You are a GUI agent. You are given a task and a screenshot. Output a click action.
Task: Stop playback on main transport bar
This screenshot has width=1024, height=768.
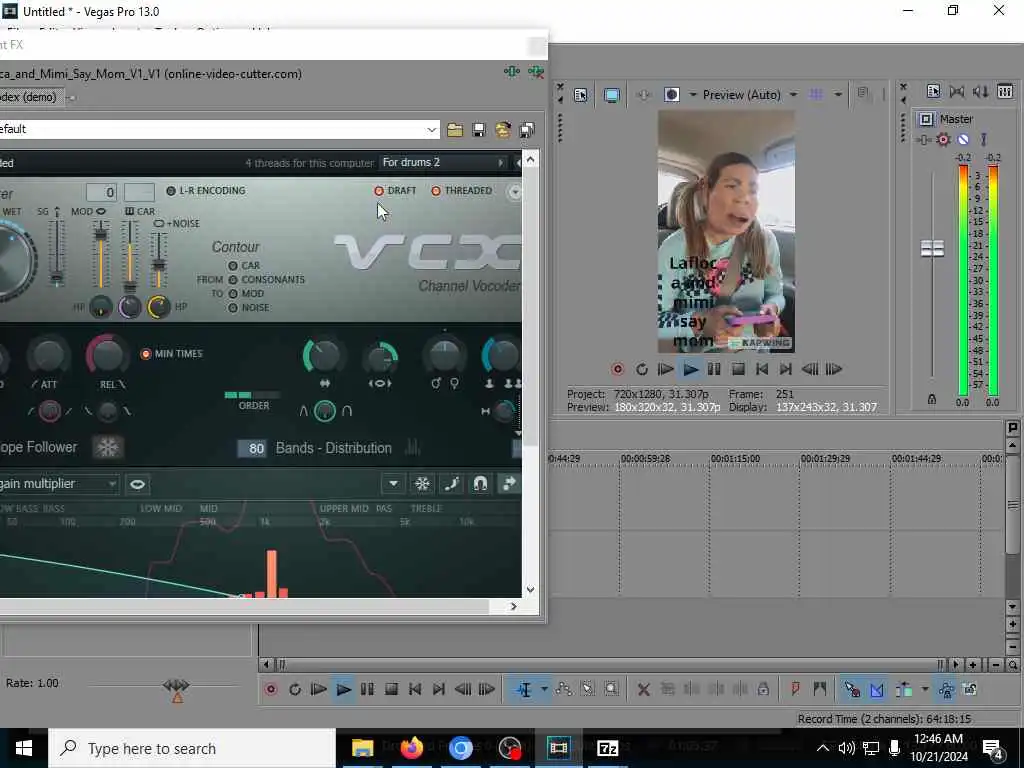click(x=391, y=690)
